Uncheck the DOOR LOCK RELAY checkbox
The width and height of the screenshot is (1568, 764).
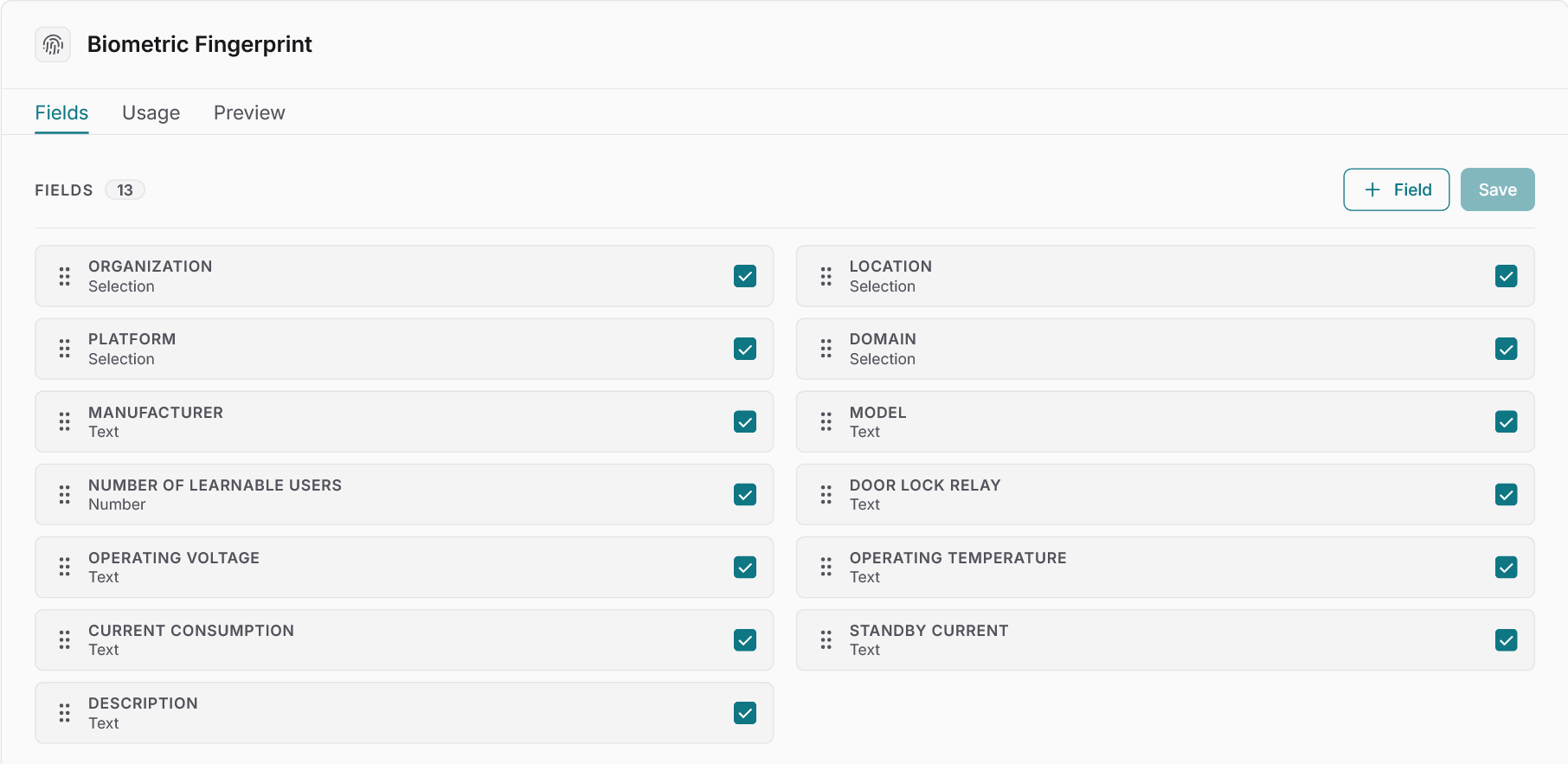click(1507, 494)
